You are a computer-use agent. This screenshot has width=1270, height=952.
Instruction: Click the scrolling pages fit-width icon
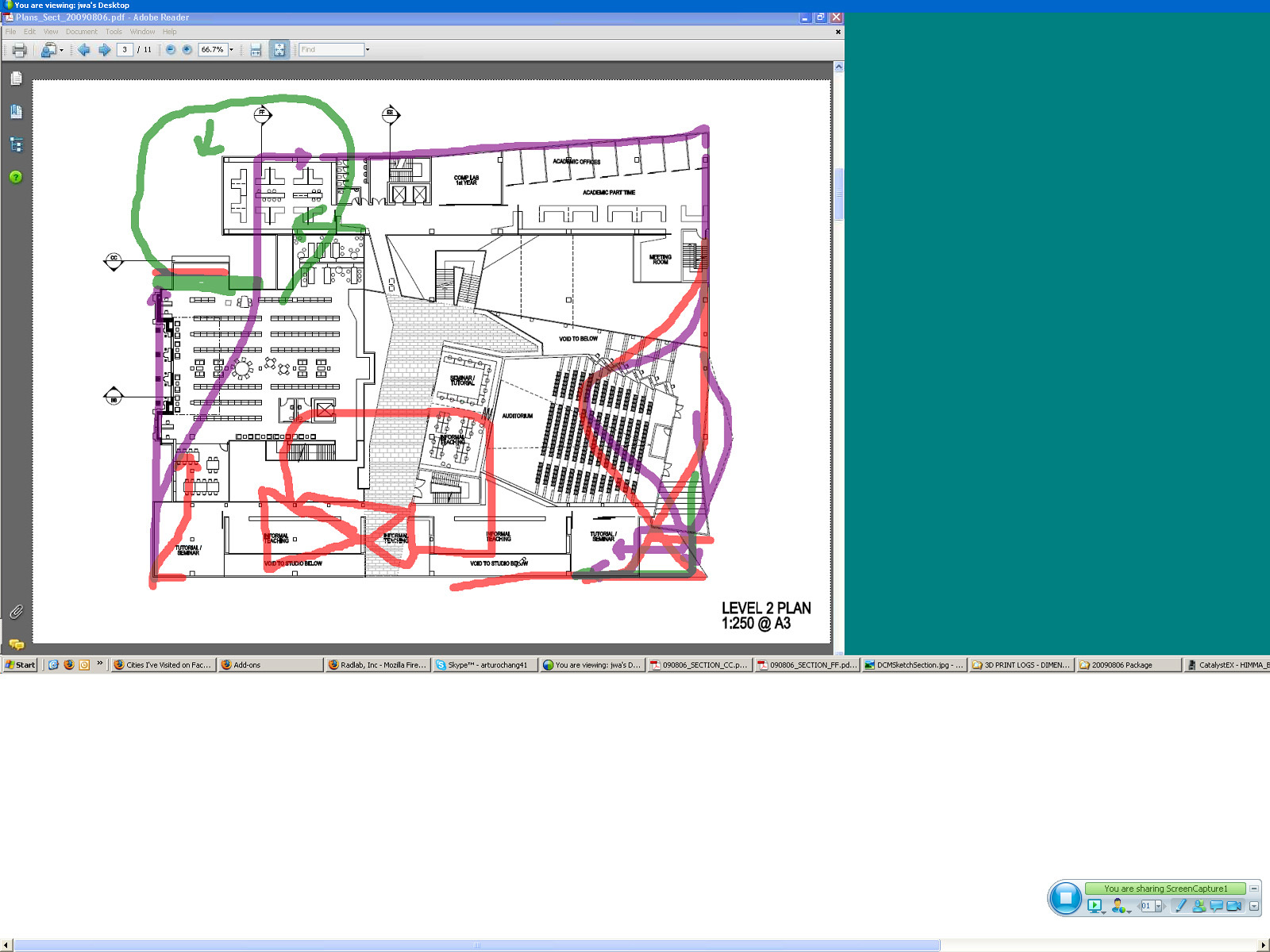[x=256, y=50]
